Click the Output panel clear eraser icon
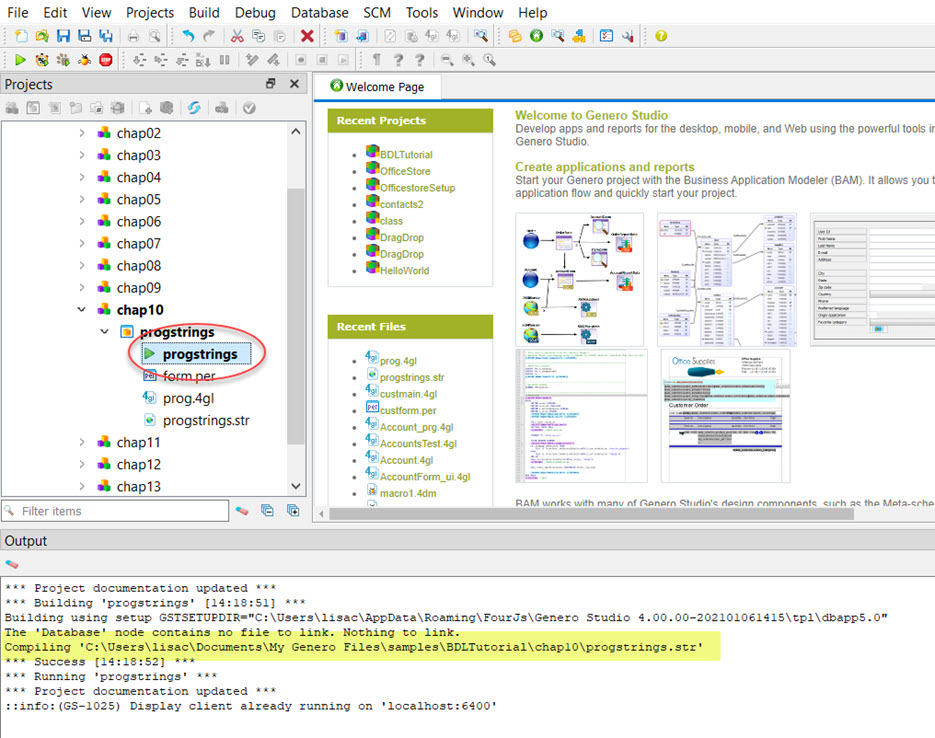Viewport: 935px width, 738px height. point(11,563)
